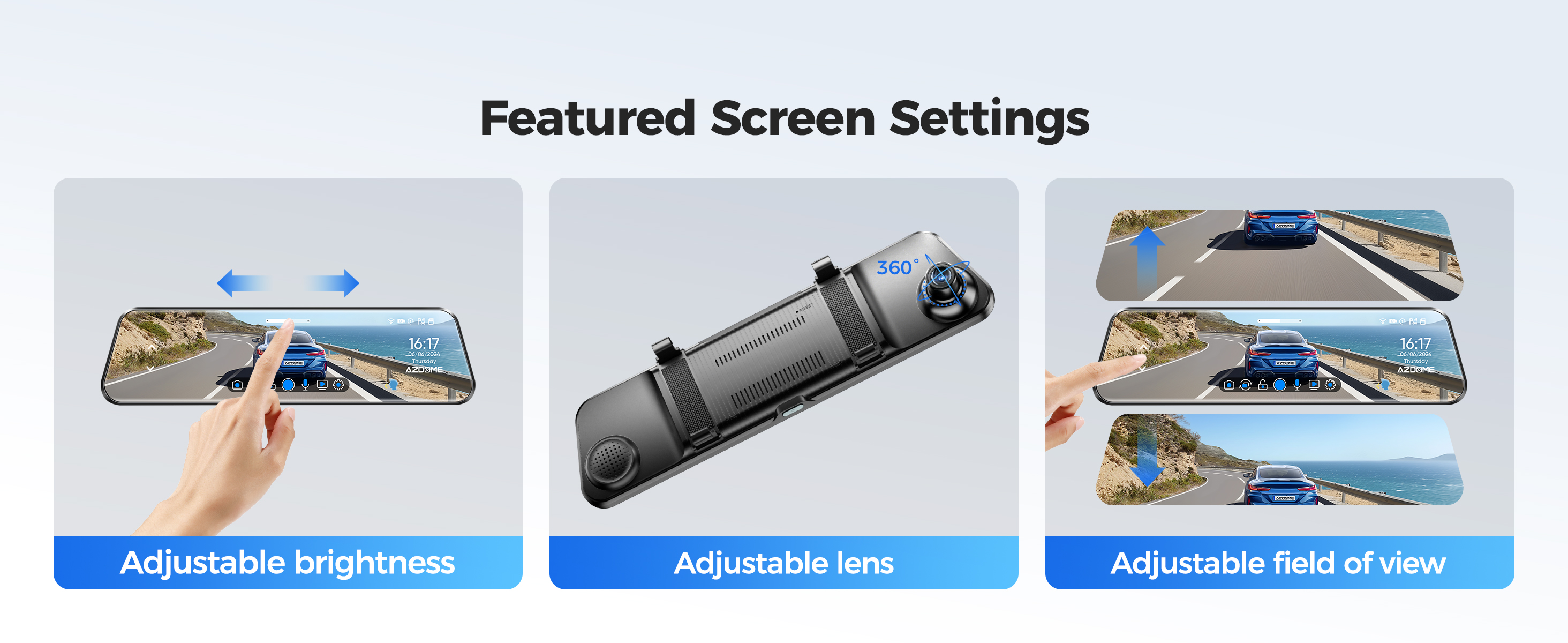Image resolution: width=1568 pixels, height=643 pixels.
Task: Tap the SD card status icon in field-of-view mirror
Action: point(1423,322)
